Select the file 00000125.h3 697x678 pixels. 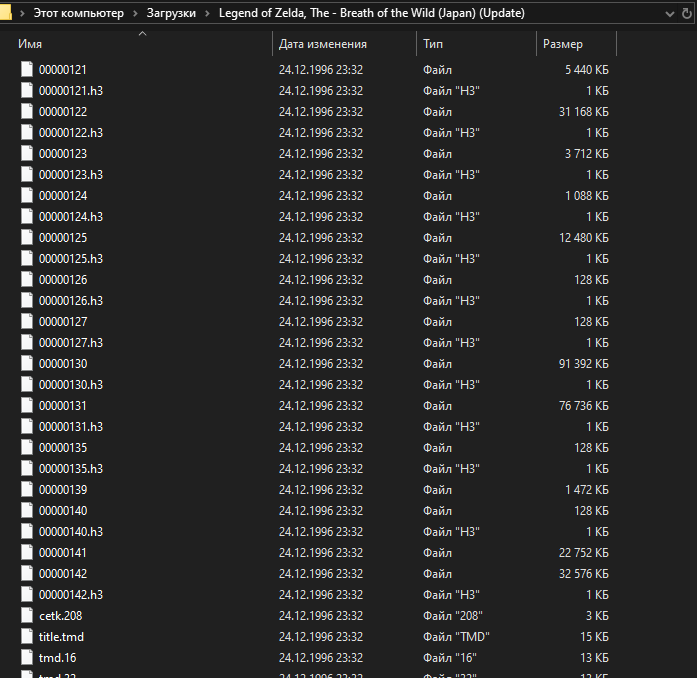(71, 259)
